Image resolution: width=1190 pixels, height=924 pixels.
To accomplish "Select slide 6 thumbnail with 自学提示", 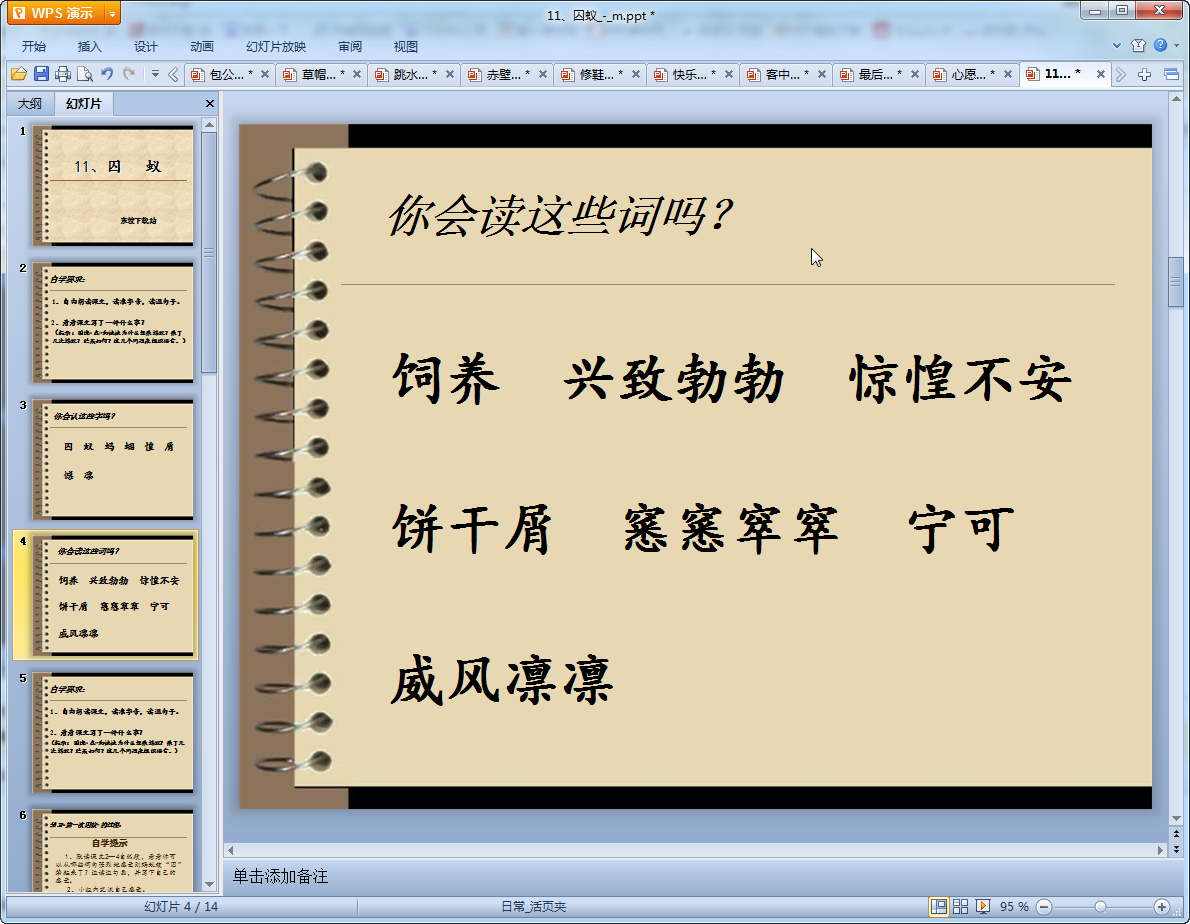I will 113,850.
